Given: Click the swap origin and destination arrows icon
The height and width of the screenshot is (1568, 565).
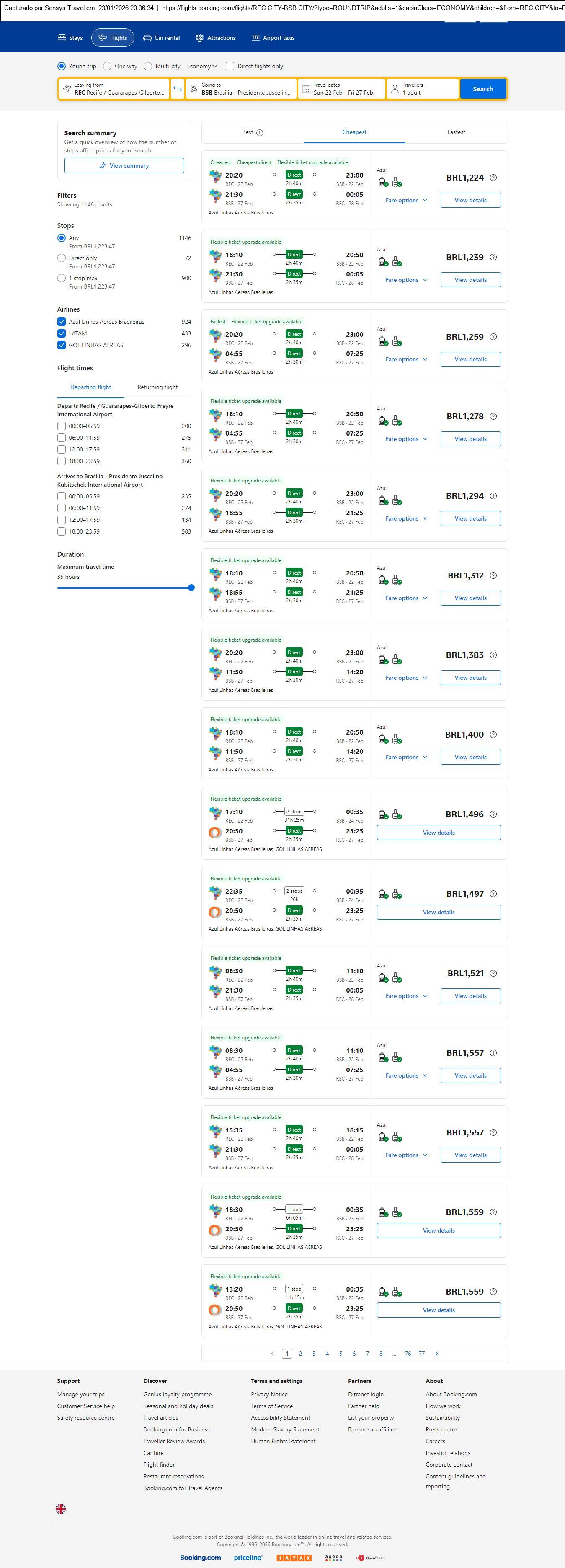Looking at the screenshot, I should (177, 89).
